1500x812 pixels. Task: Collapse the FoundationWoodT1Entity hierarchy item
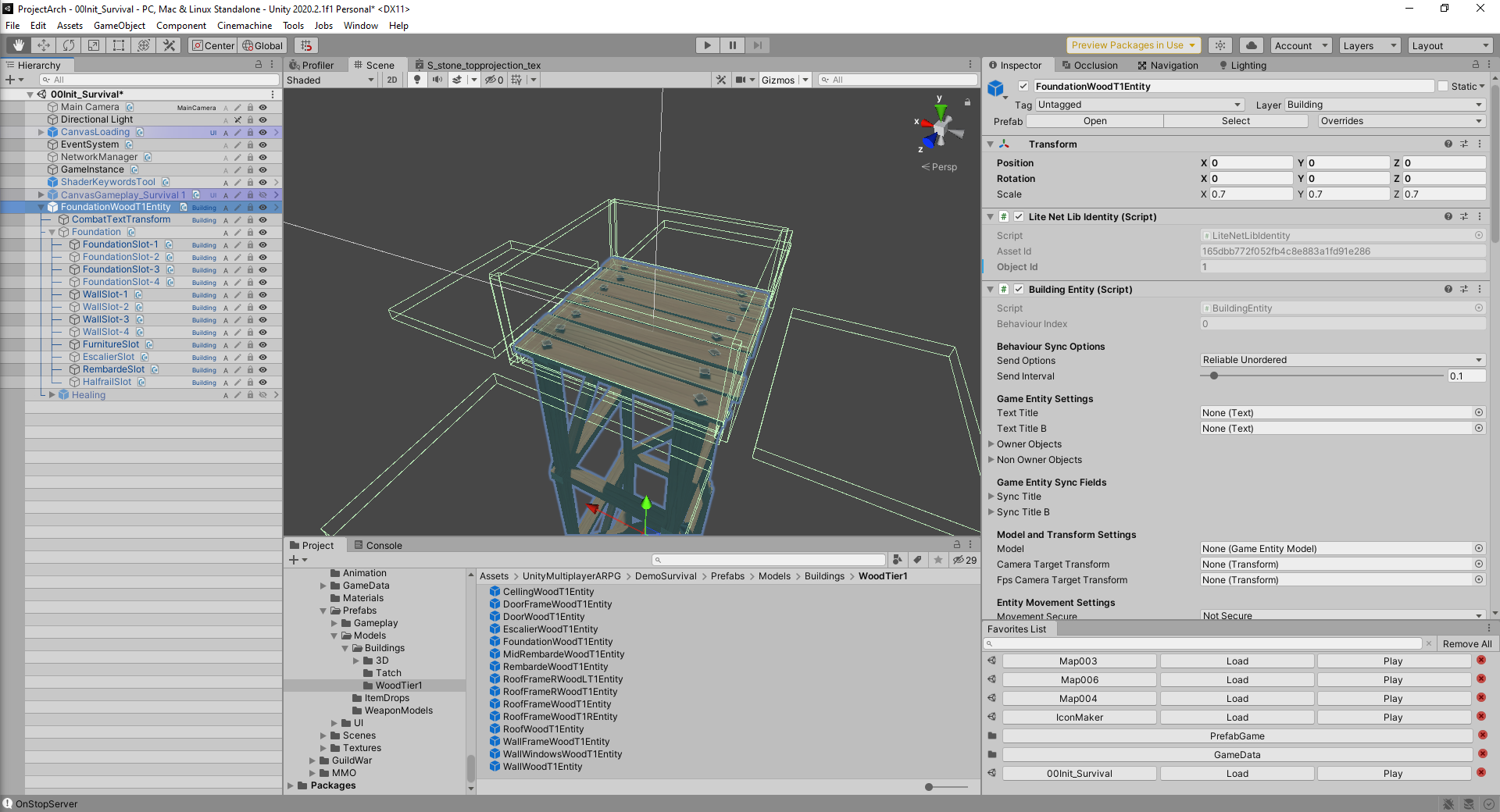pos(40,207)
